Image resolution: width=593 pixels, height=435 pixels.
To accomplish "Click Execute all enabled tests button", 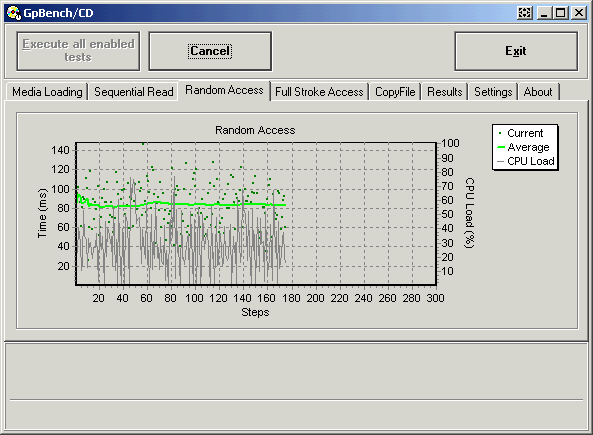I will click(x=78, y=51).
